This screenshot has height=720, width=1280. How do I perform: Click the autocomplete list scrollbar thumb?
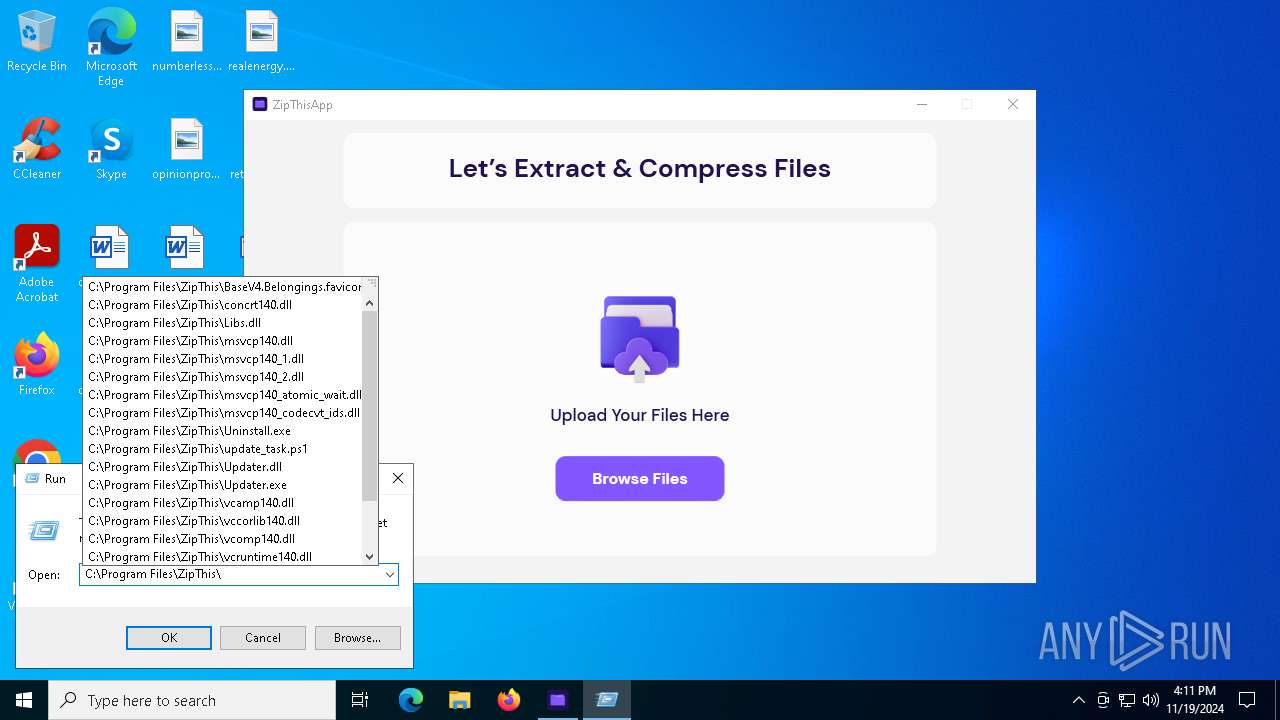(x=370, y=406)
